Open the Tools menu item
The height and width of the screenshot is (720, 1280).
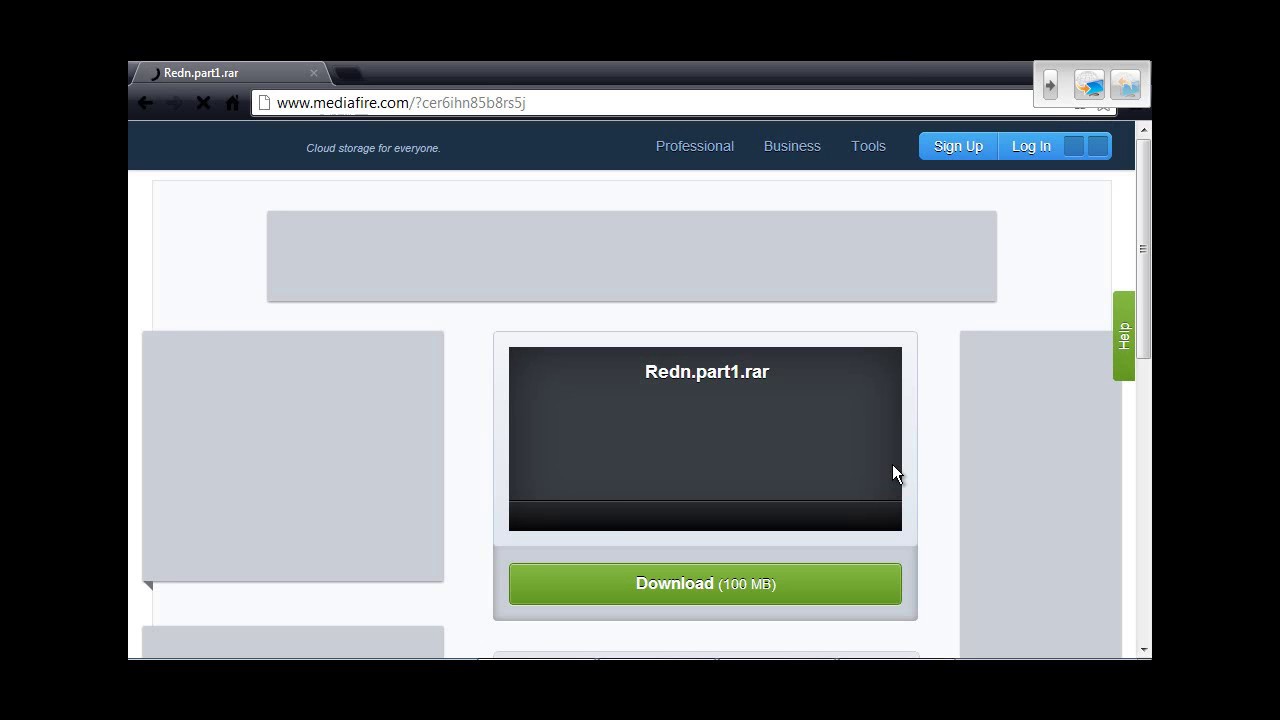868,146
